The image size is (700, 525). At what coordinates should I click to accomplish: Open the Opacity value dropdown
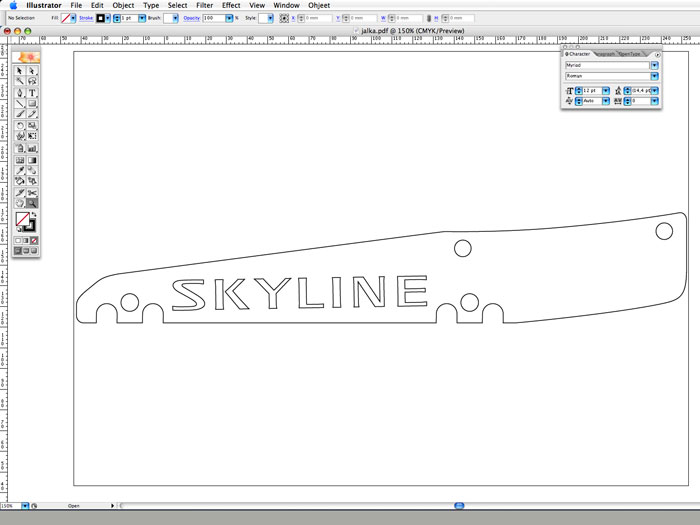tap(229, 18)
